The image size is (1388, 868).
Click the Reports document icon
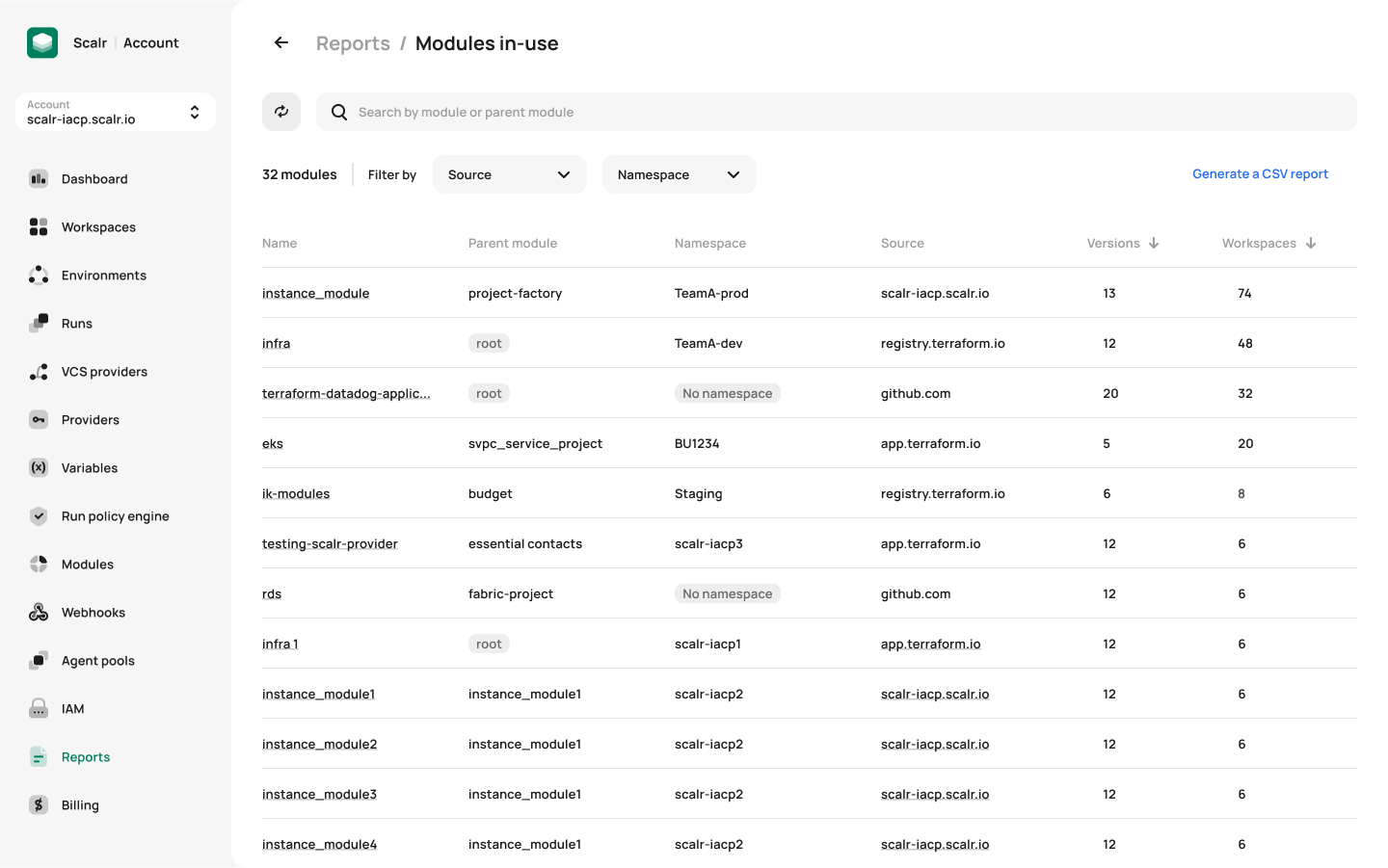tap(39, 756)
